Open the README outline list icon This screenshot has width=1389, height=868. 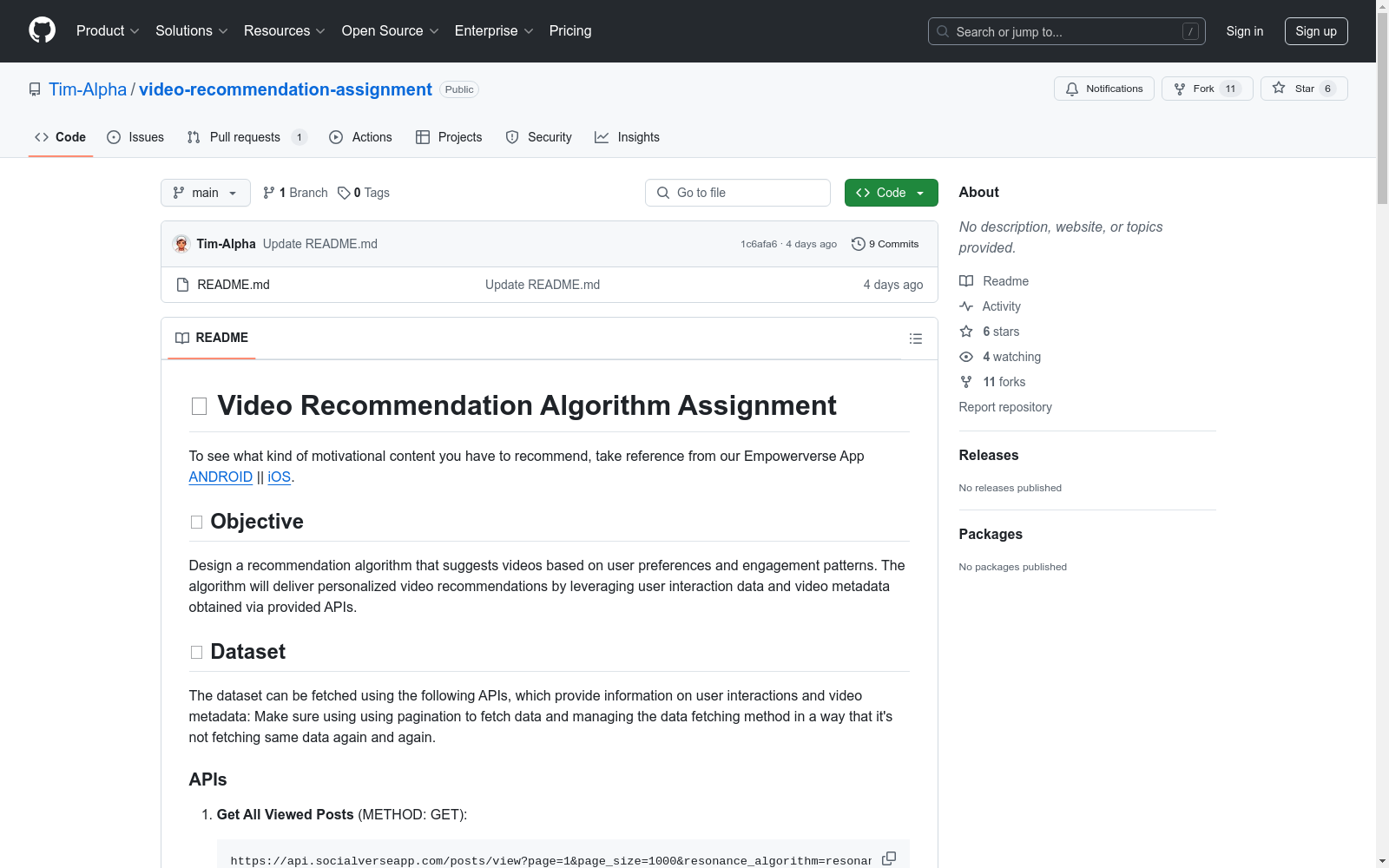915,339
